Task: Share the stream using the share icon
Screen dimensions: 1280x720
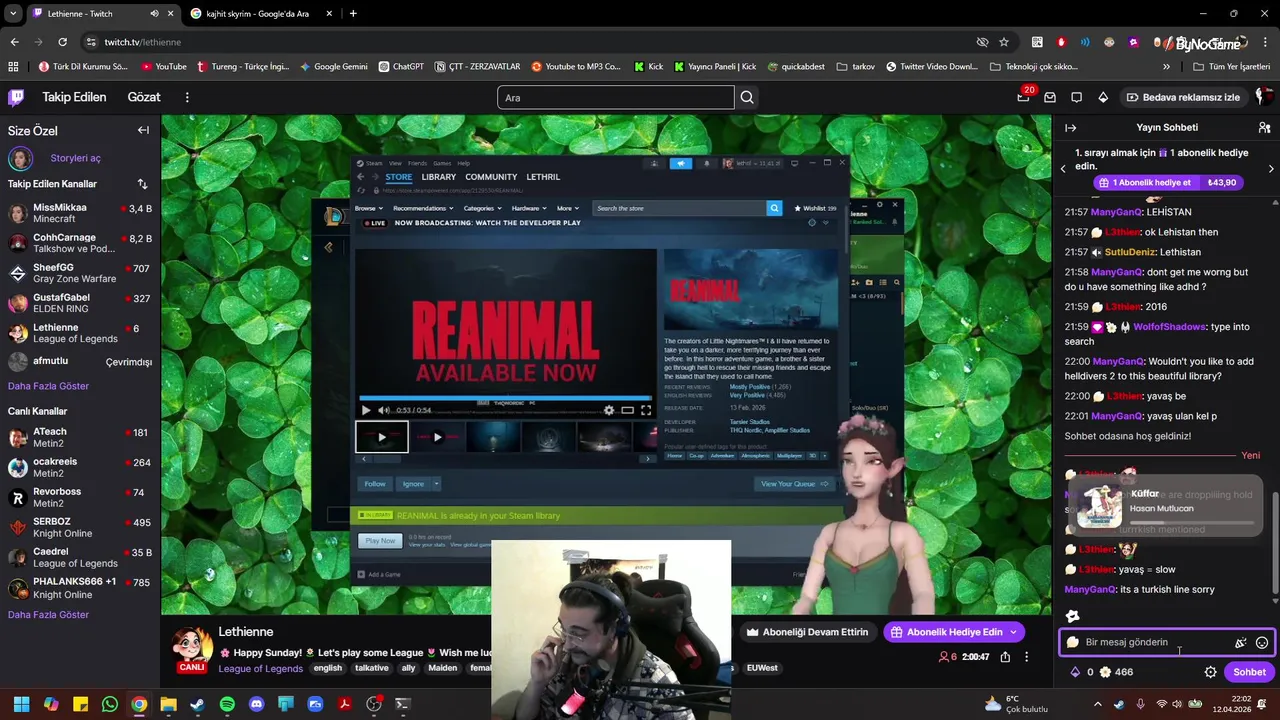Action: click(x=1005, y=657)
